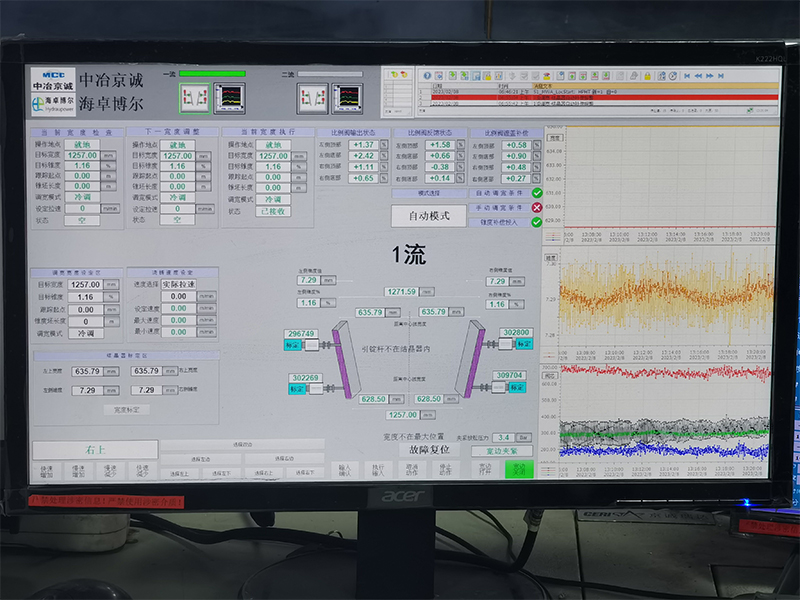Open strand 1 mold width view icon
Screen dimensions: 800x600
coord(195,98)
